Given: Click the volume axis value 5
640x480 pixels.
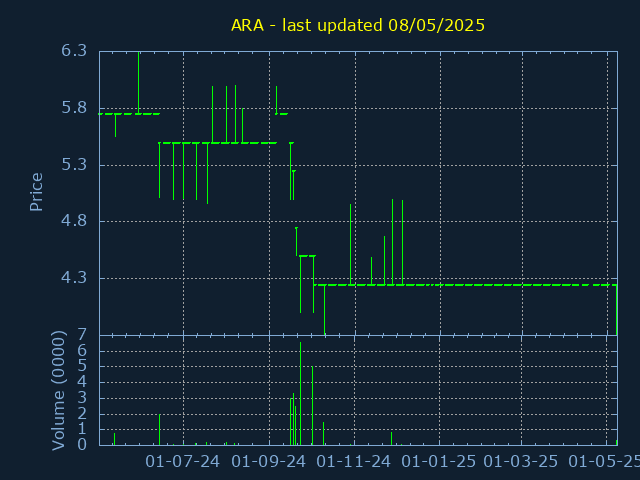Looking at the screenshot, I should pos(82,366).
